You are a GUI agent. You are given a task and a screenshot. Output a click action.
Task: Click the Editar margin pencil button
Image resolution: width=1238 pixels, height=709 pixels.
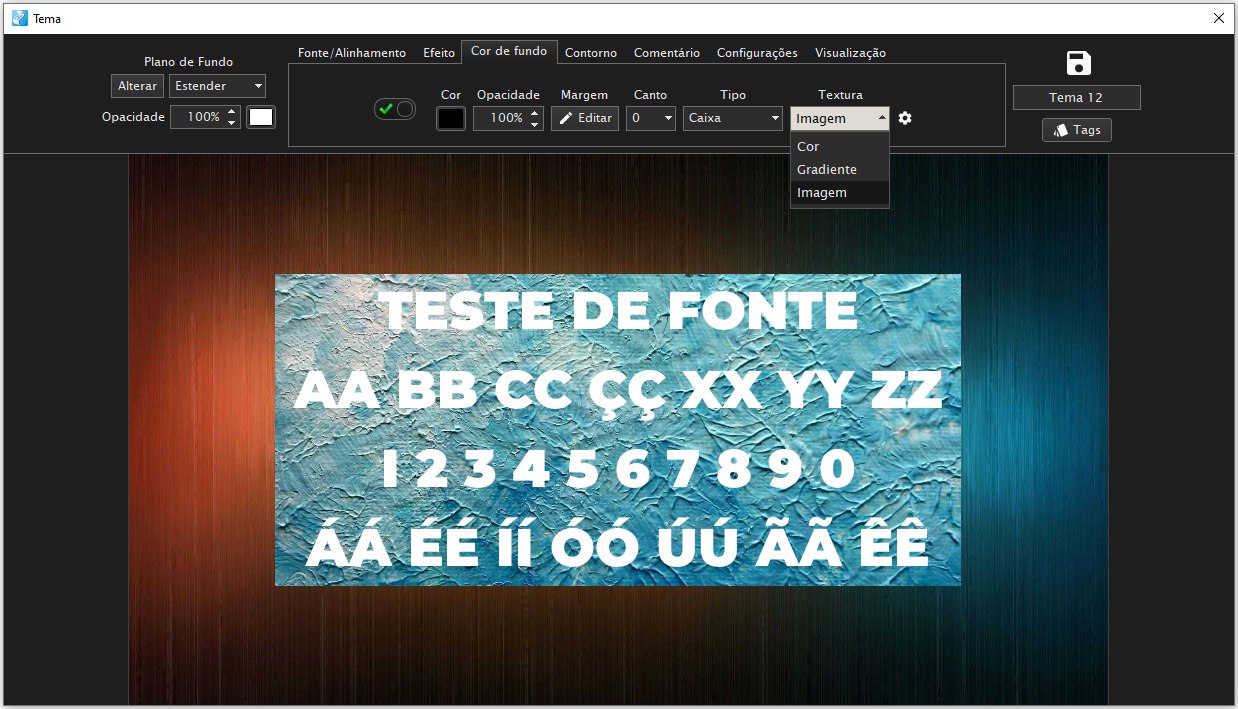585,118
